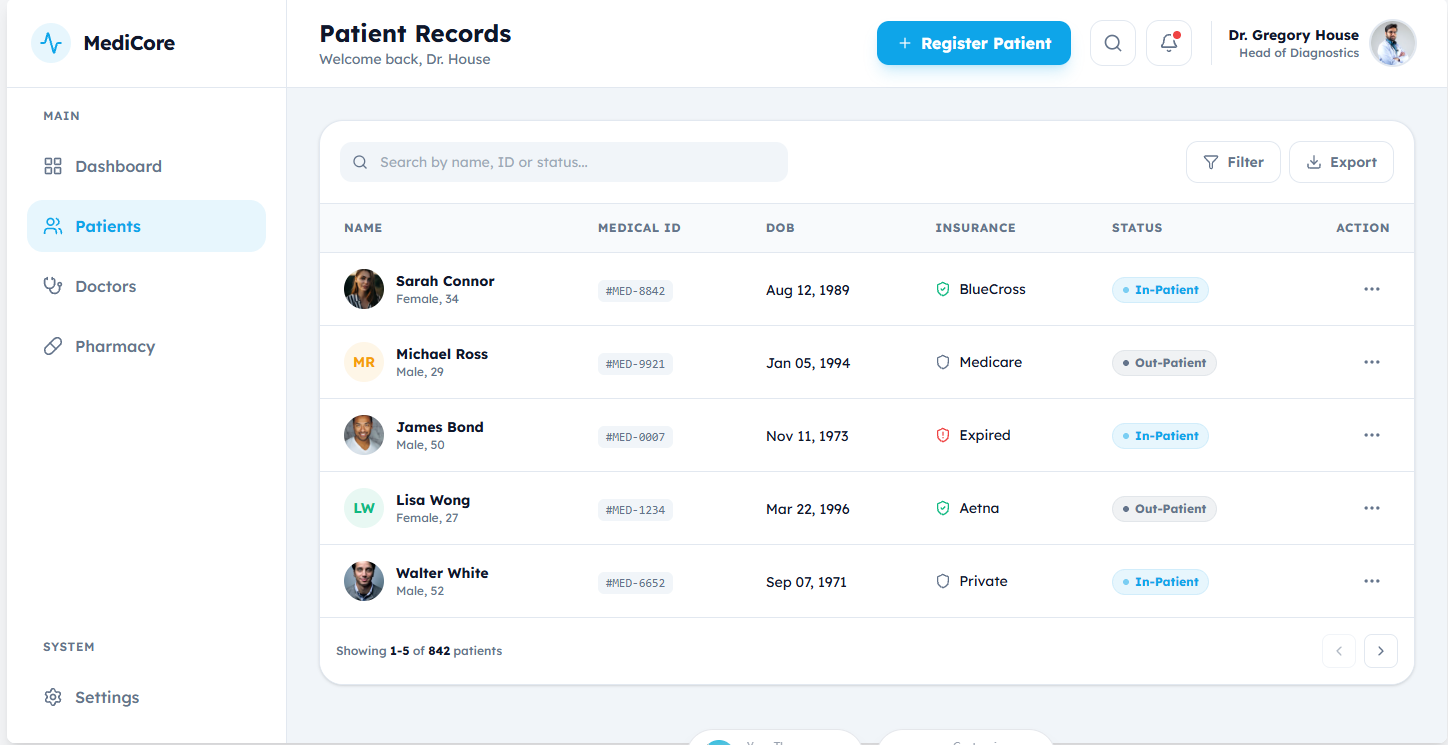Click the Register Patient button

(x=973, y=43)
